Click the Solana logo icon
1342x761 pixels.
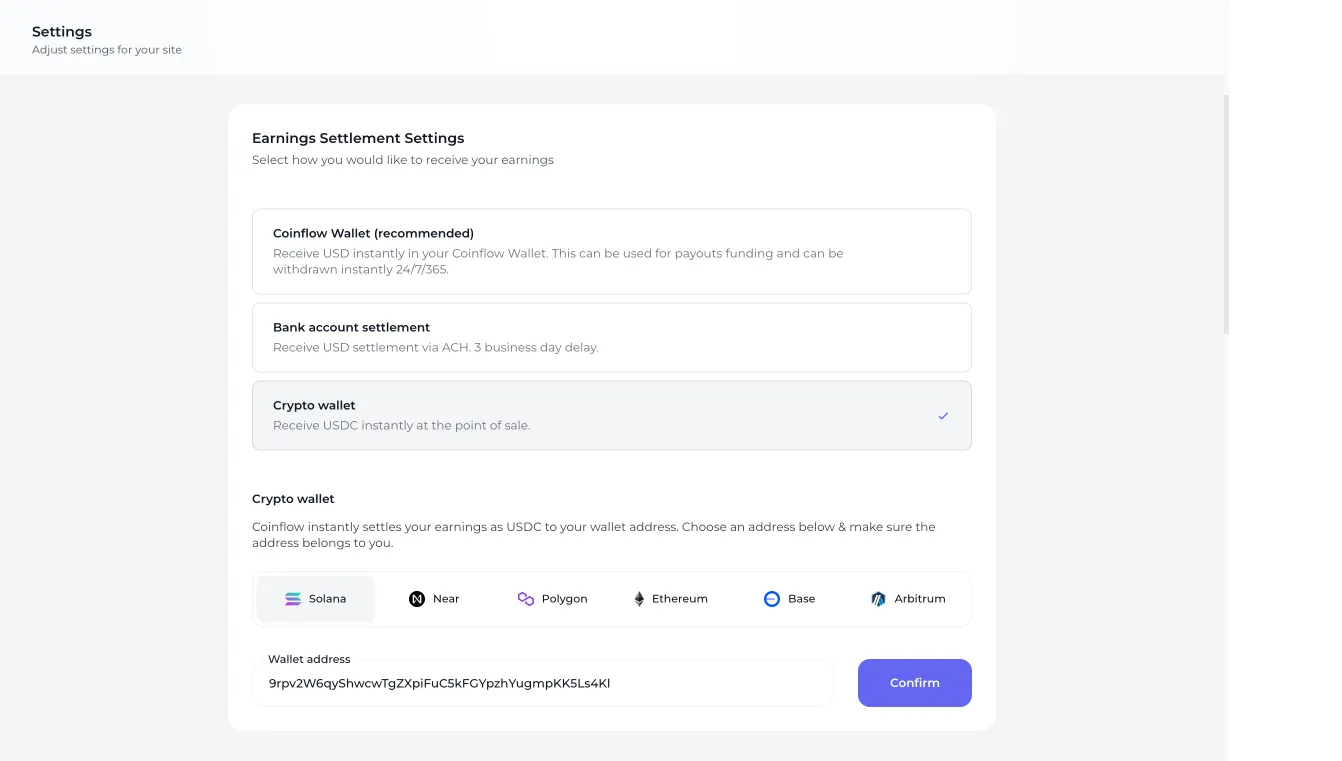(293, 599)
